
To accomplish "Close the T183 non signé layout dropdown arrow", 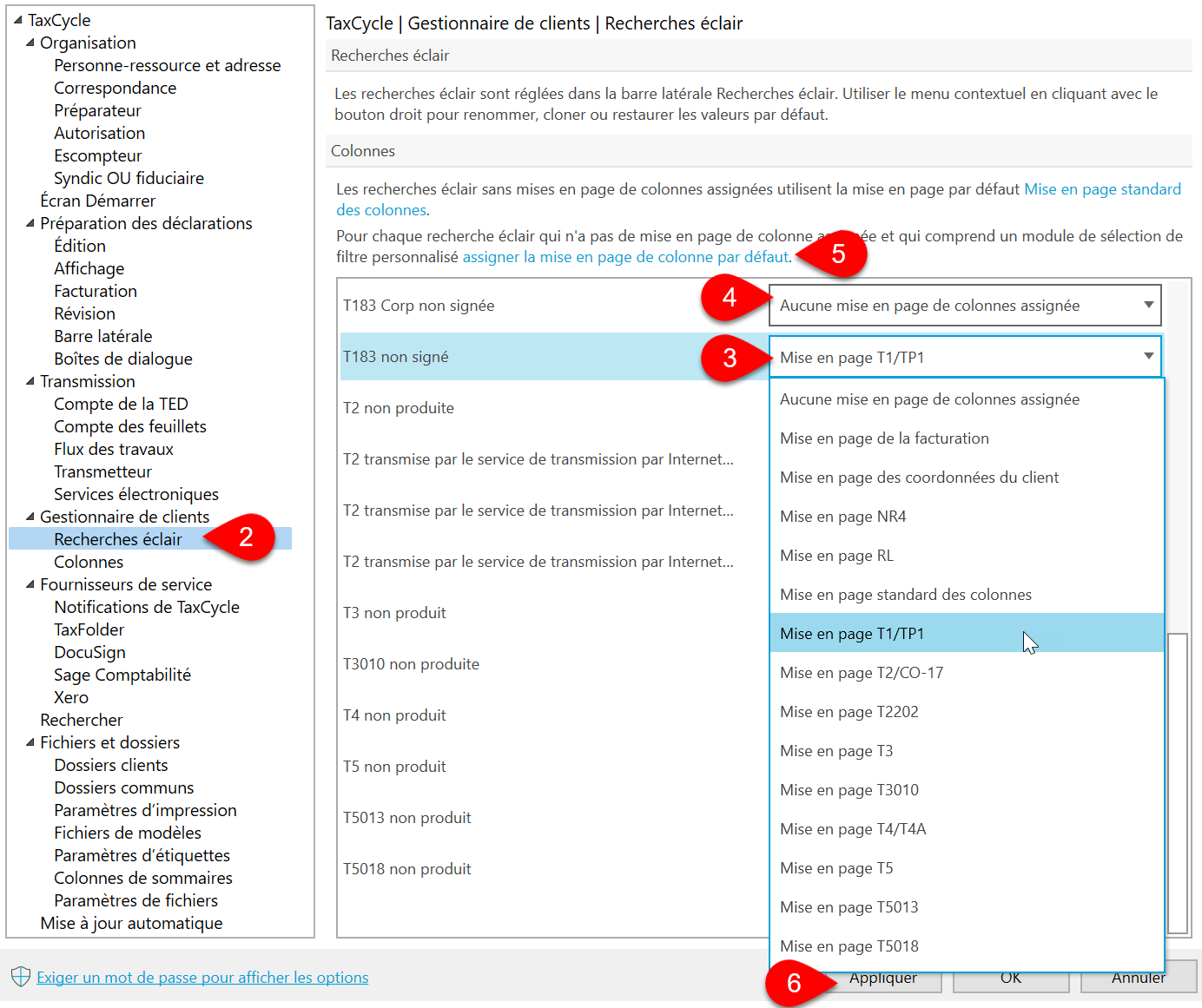I will pyautogui.click(x=1148, y=356).
